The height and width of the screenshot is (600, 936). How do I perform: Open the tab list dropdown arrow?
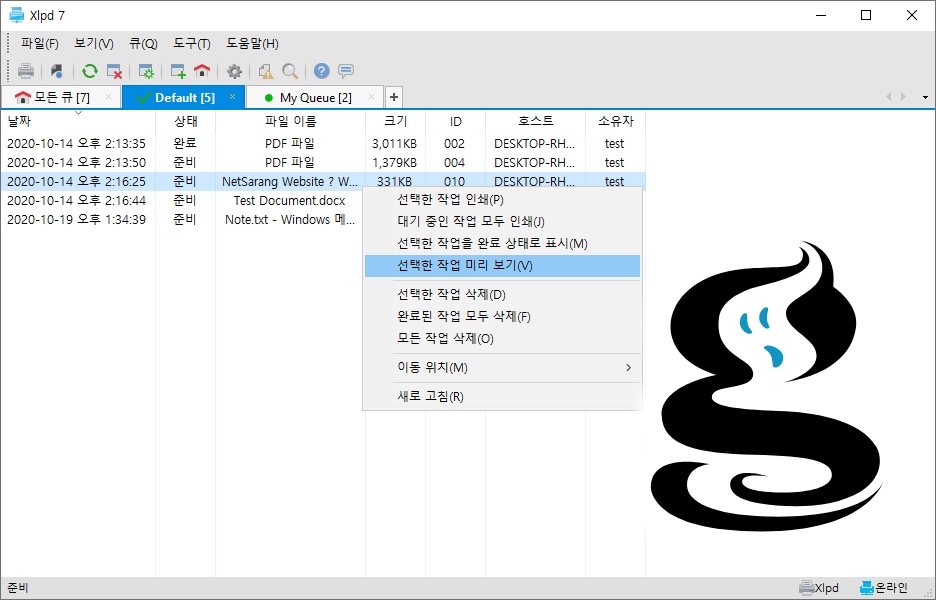point(925,97)
